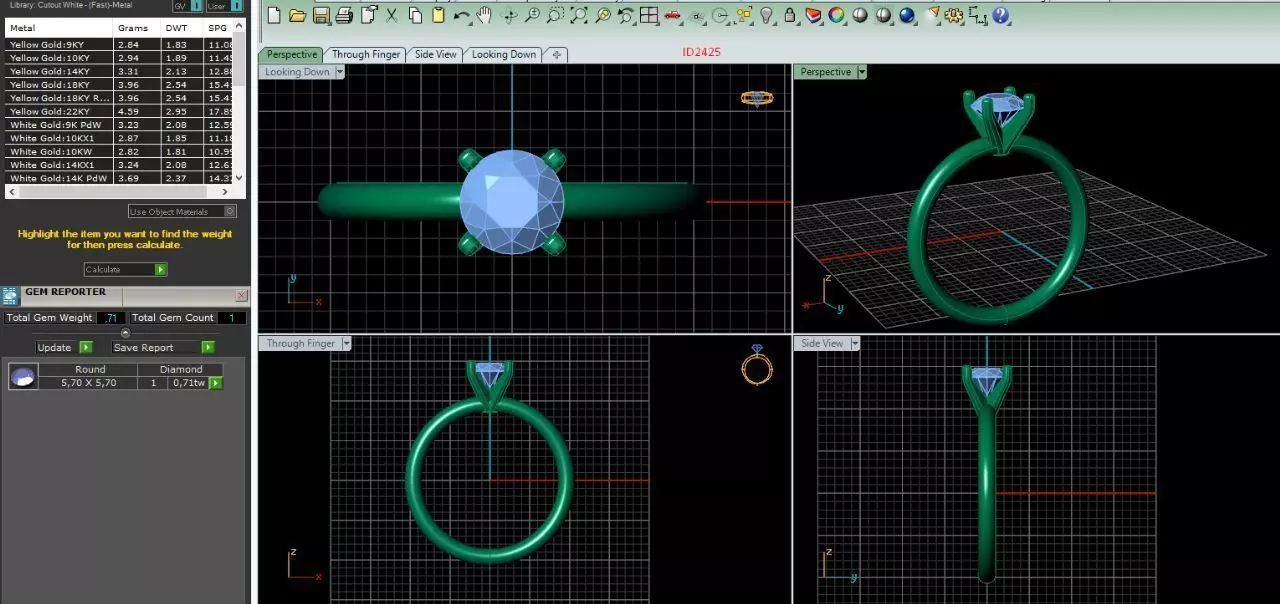The image size is (1280, 604).
Task: Switch layout with the 4 Viewports icon
Action: pyautogui.click(x=648, y=15)
